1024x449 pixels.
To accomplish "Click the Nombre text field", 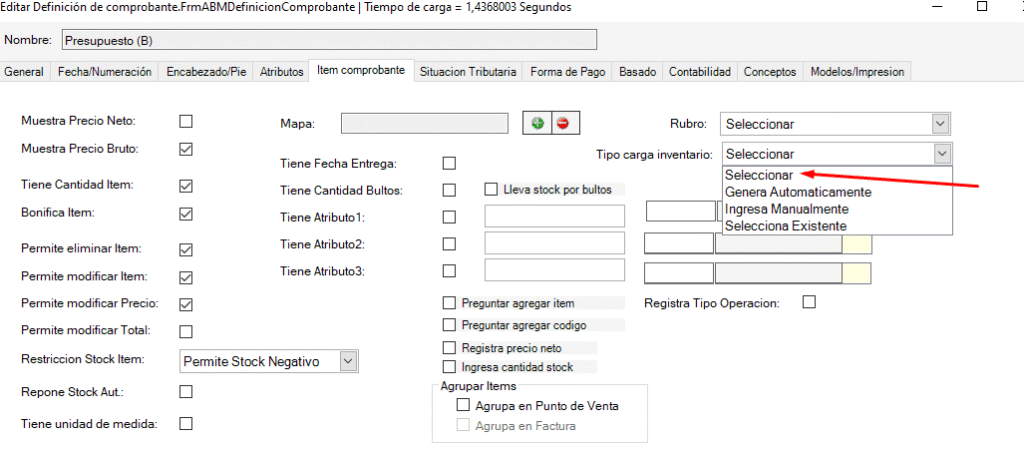I will 328,41.
